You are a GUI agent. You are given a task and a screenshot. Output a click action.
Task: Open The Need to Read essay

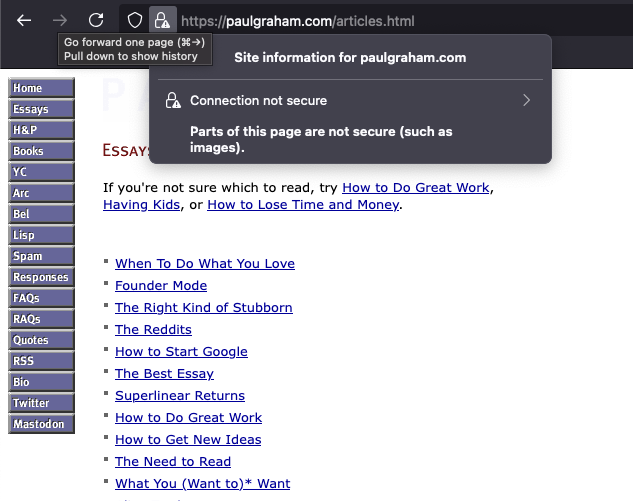pyautogui.click(x=173, y=461)
